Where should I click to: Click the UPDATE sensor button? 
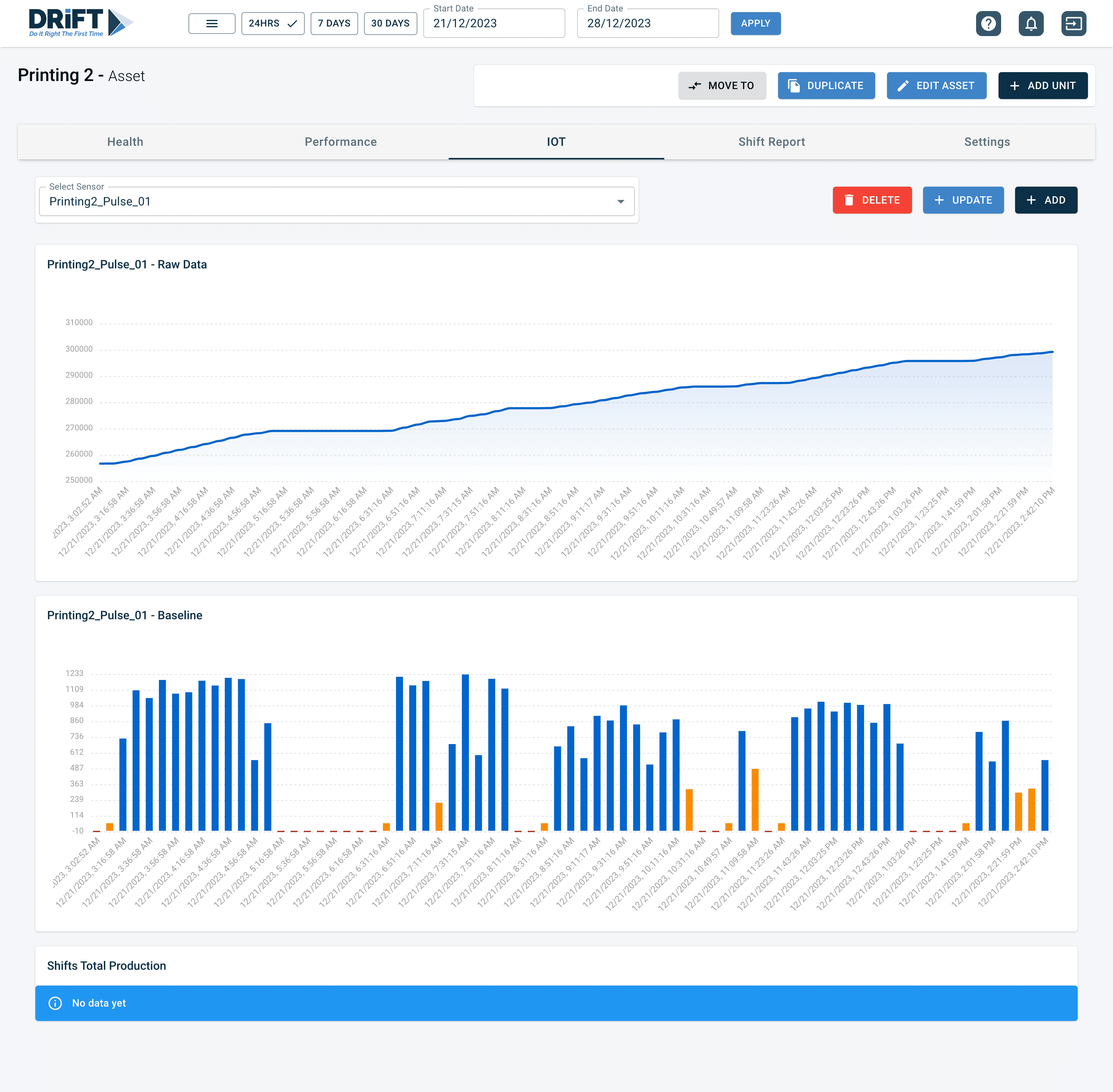click(962, 199)
